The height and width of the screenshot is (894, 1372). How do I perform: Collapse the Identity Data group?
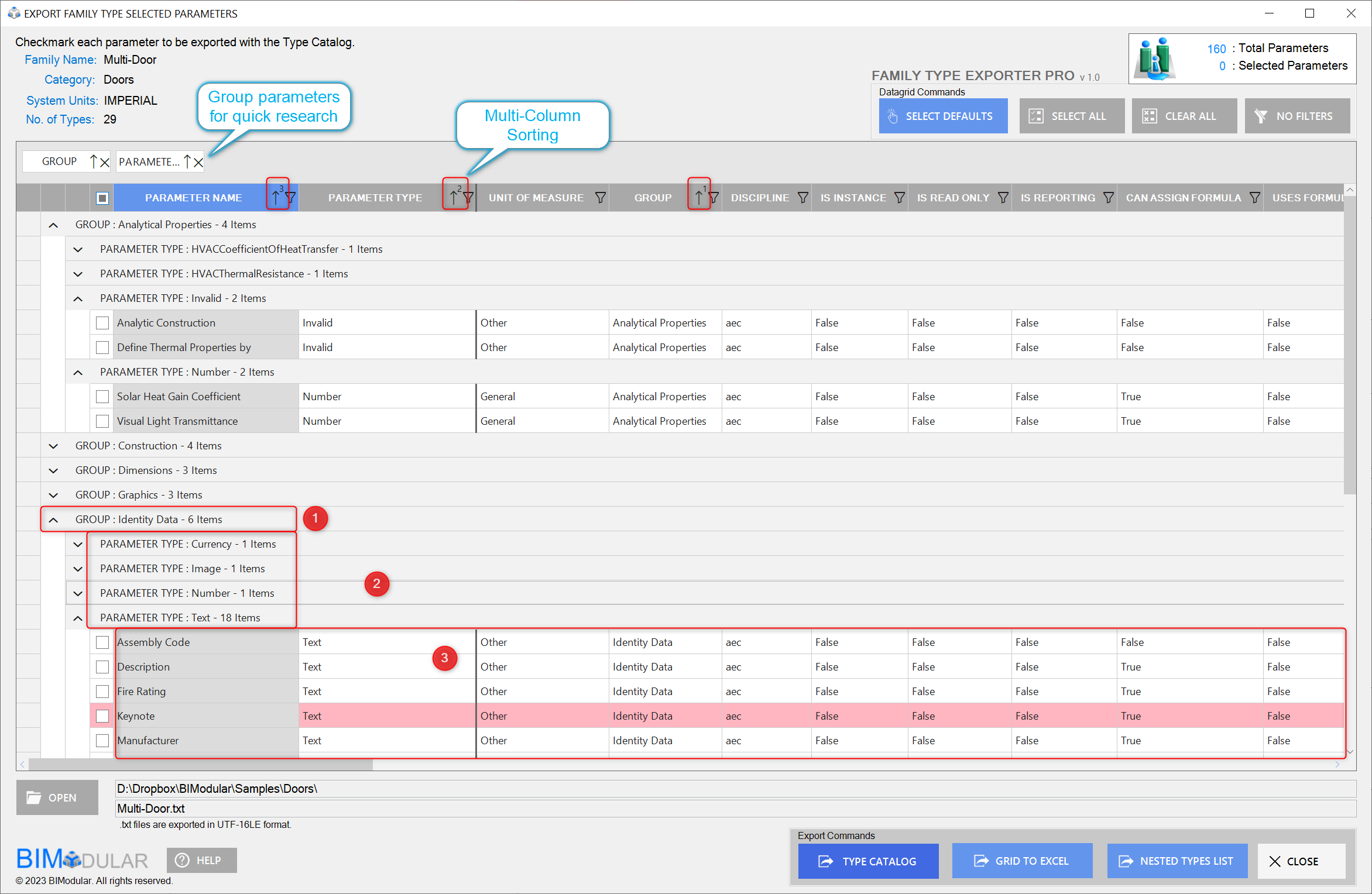(53, 520)
